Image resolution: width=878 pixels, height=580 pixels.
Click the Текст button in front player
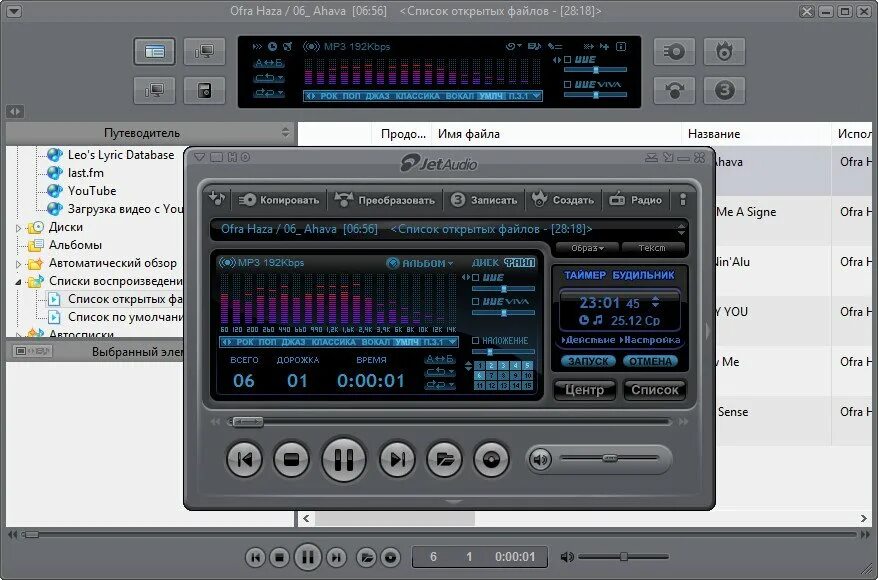pyautogui.click(x=652, y=248)
